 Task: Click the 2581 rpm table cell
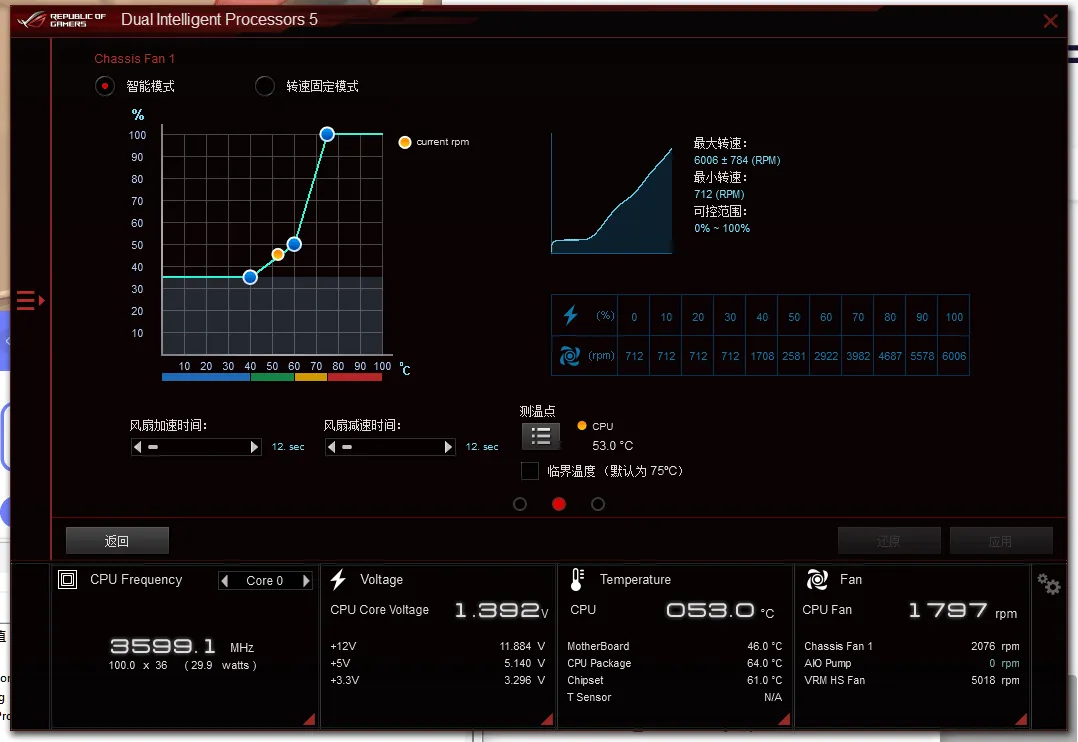pyautogui.click(x=793, y=356)
